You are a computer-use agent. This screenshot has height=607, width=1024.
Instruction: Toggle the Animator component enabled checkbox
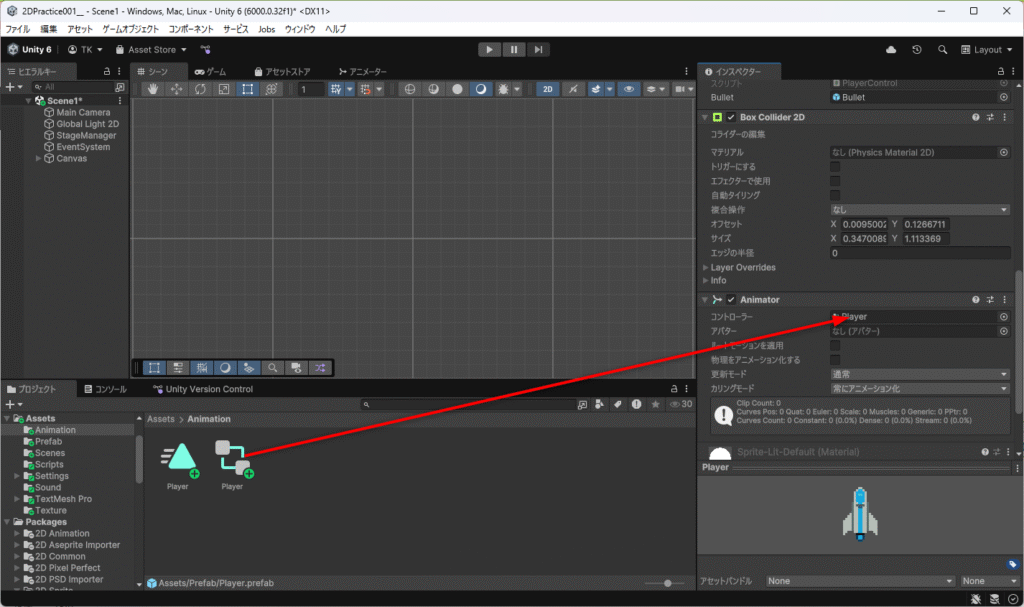click(731, 300)
